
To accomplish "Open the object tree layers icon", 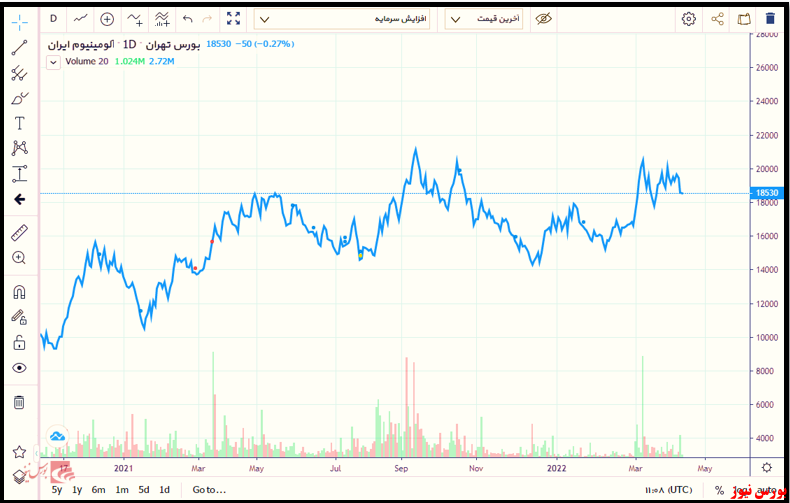I will click(x=19, y=476).
